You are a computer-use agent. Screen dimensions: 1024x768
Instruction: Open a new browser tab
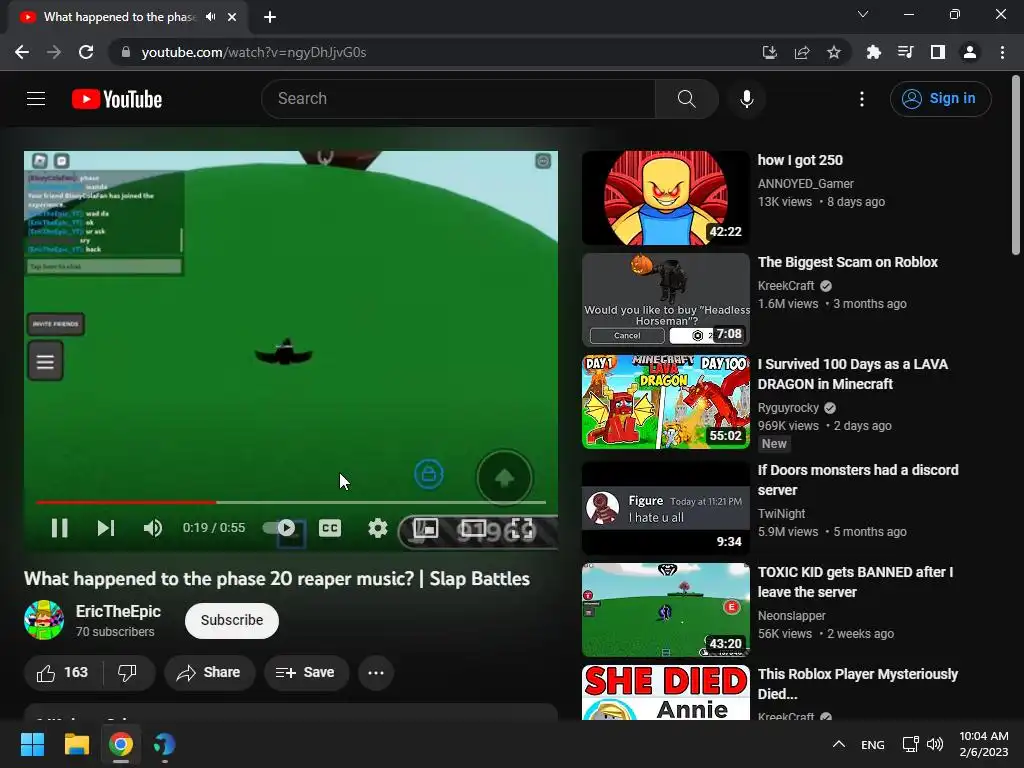click(270, 17)
